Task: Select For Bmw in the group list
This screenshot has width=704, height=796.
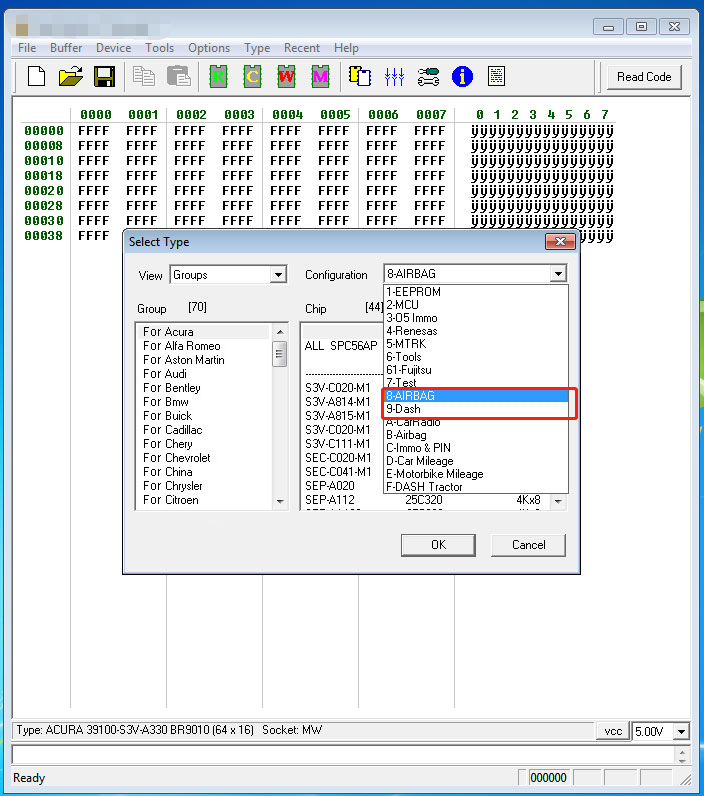Action: pos(165,402)
